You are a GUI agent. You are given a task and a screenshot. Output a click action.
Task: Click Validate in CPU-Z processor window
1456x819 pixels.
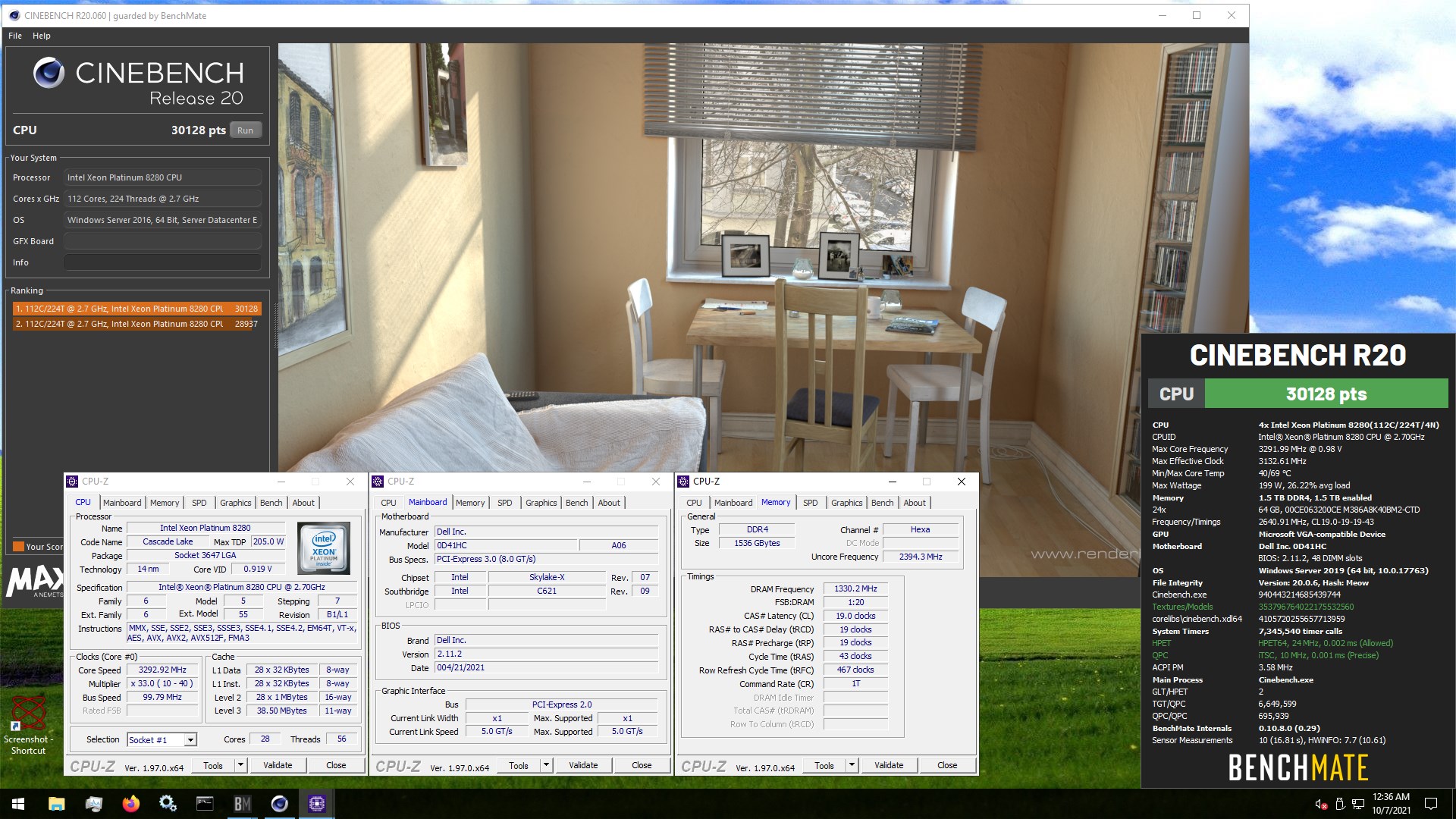click(278, 765)
